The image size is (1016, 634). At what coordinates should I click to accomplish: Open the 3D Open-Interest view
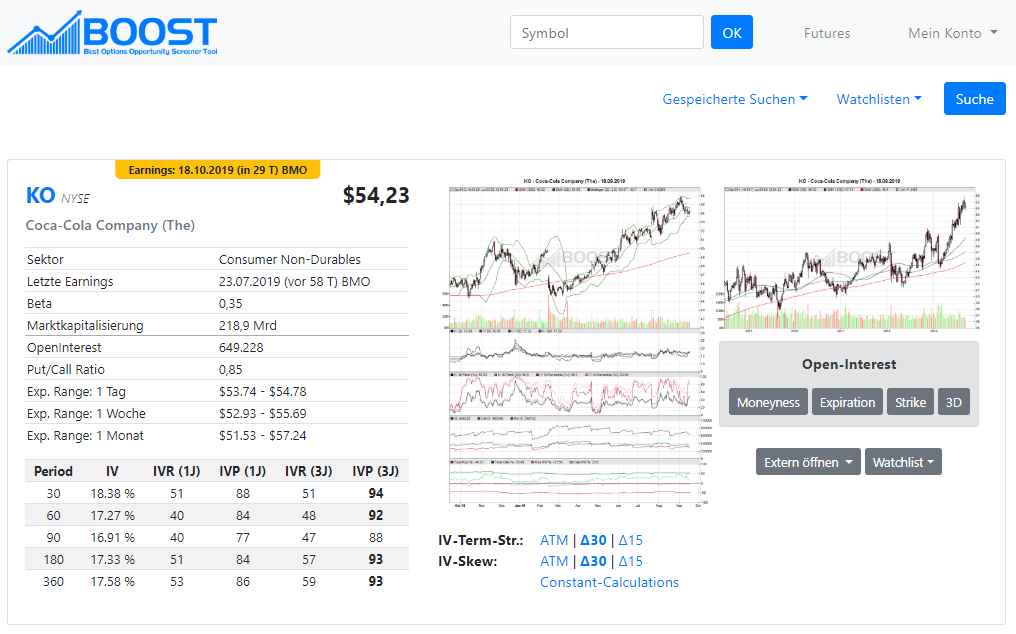(x=953, y=402)
